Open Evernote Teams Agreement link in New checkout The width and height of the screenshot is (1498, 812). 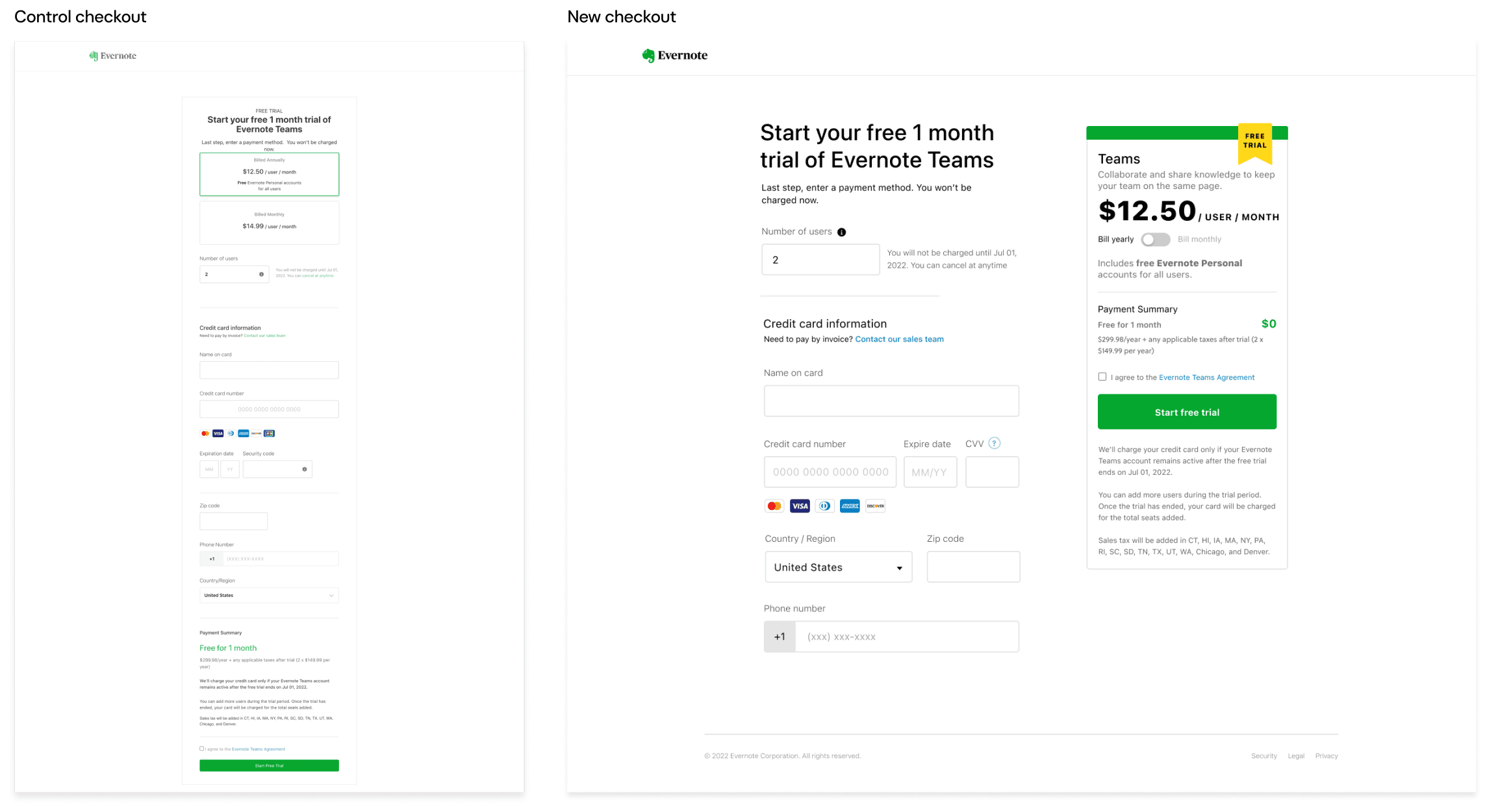pyautogui.click(x=1206, y=377)
